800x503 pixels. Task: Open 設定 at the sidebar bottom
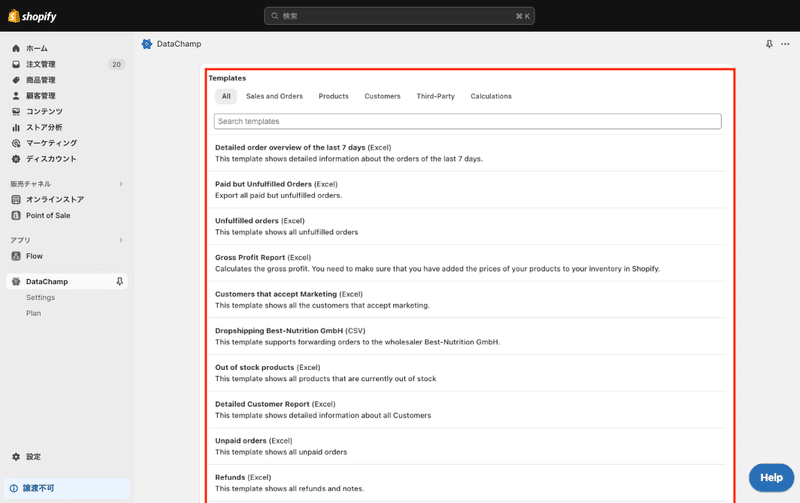34,457
